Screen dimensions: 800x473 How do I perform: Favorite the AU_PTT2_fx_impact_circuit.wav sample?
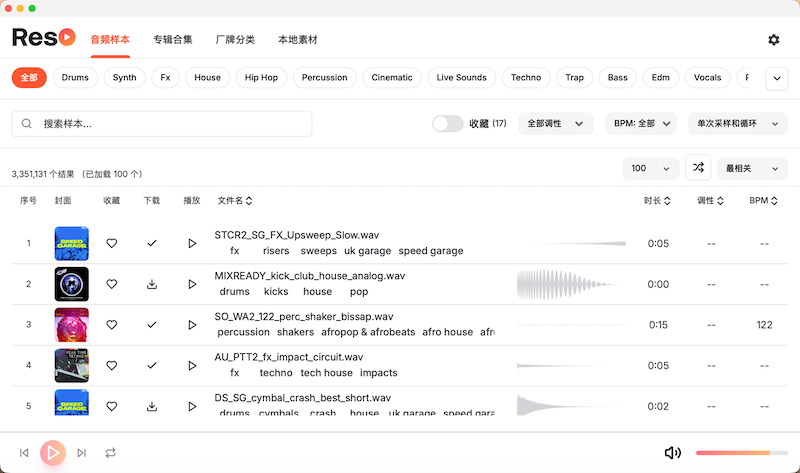112,366
